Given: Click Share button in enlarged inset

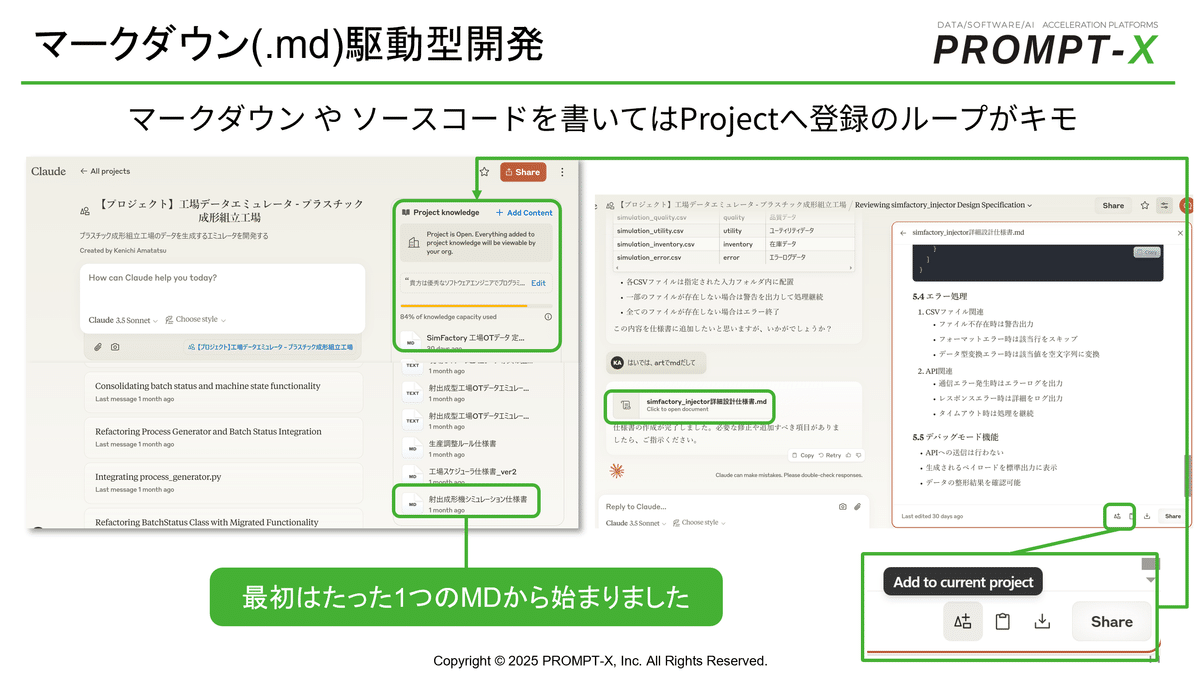Looking at the screenshot, I should point(1111,621).
